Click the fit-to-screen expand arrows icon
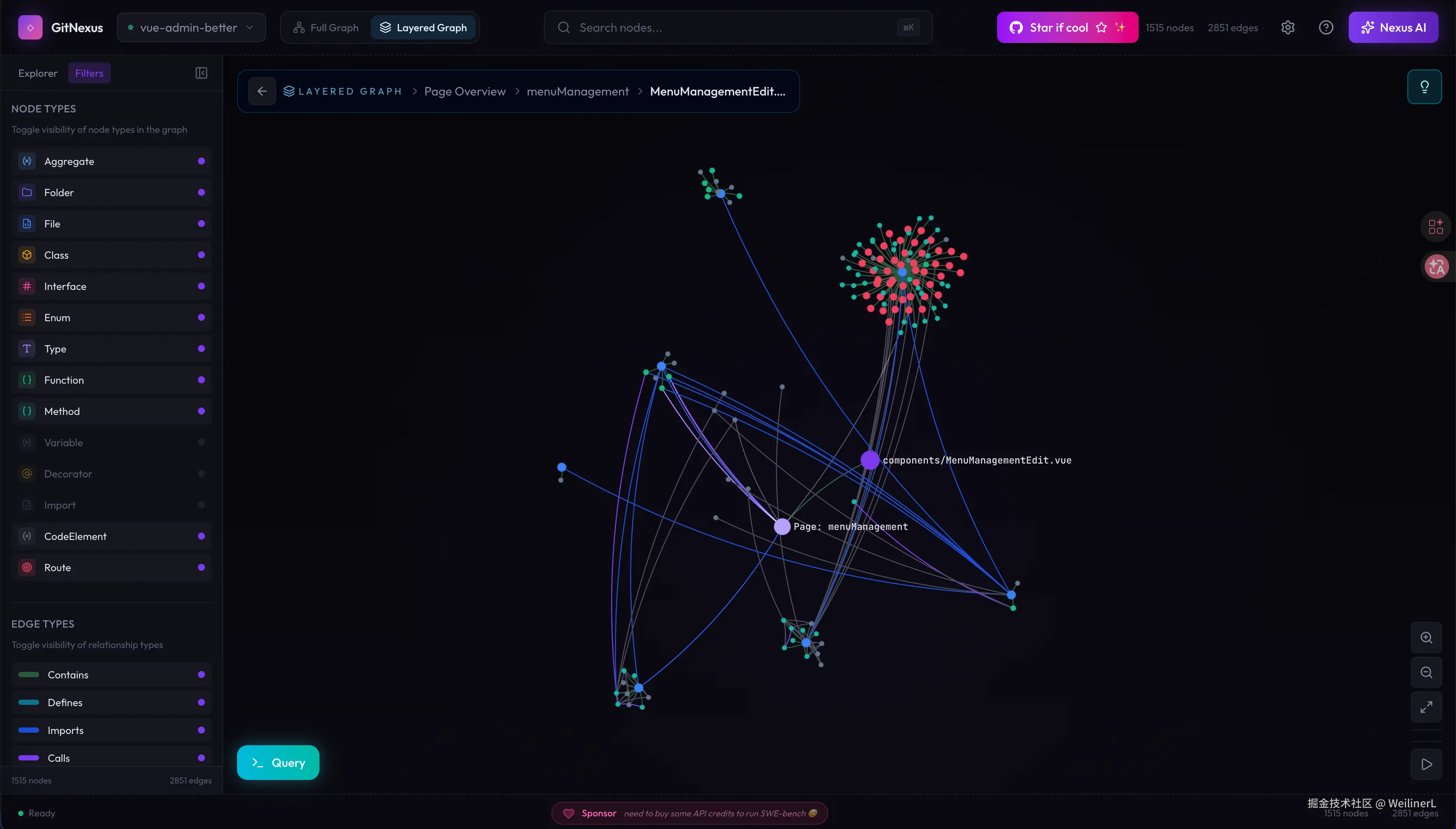The image size is (1456, 829). tap(1426, 707)
